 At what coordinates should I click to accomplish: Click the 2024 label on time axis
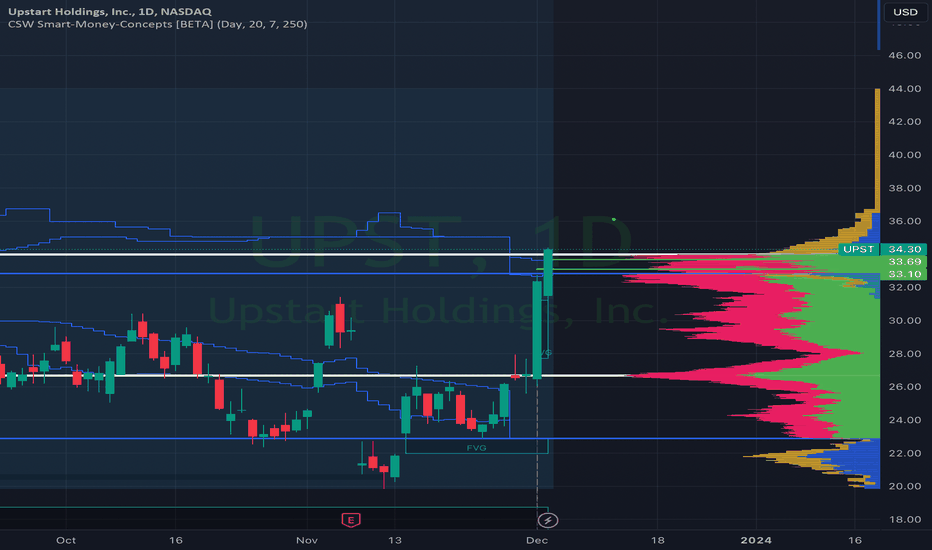point(756,540)
